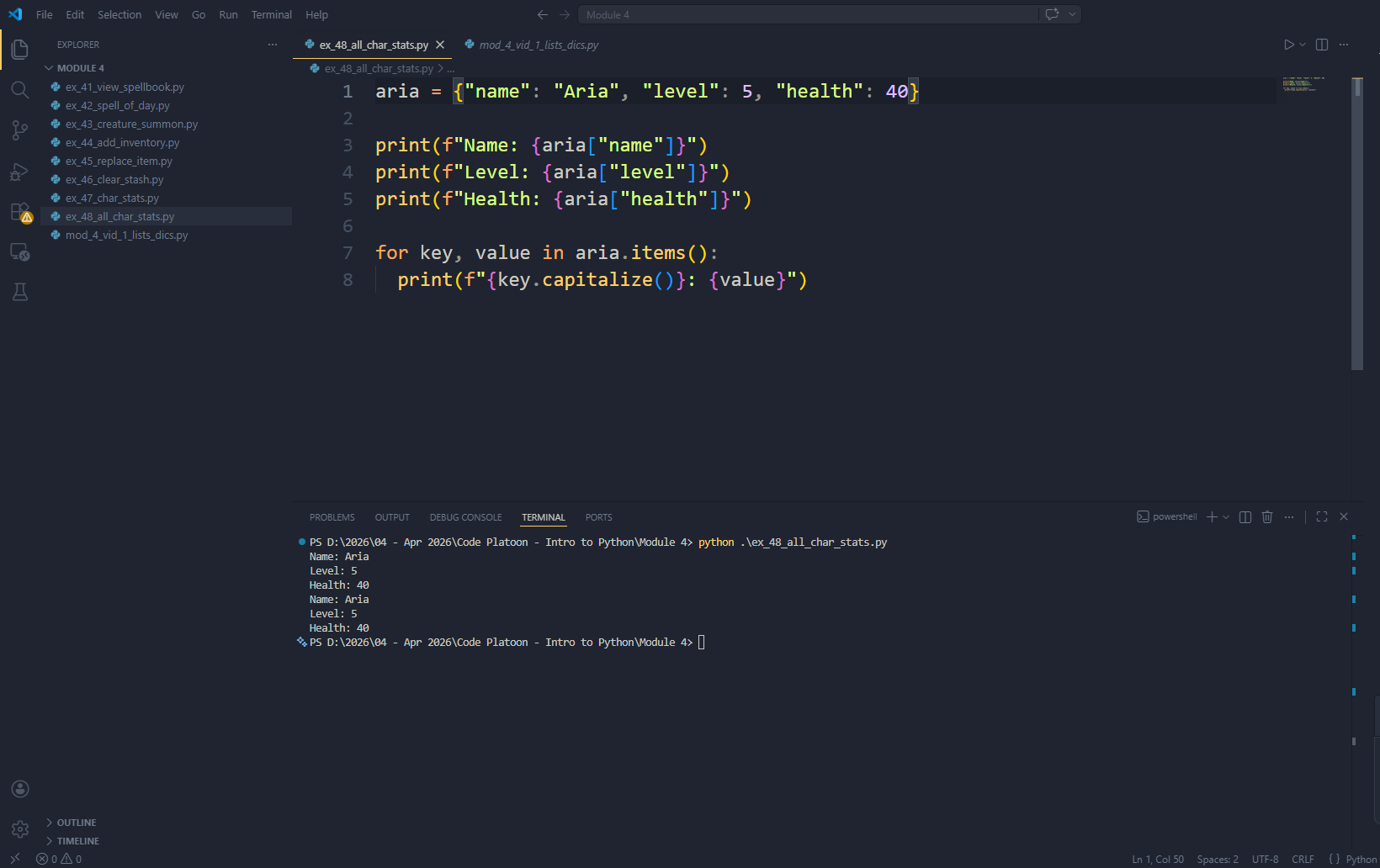Open editor More Actions ellipsis
Image resolution: width=1380 pixels, height=868 pixels.
pyautogui.click(x=1344, y=45)
